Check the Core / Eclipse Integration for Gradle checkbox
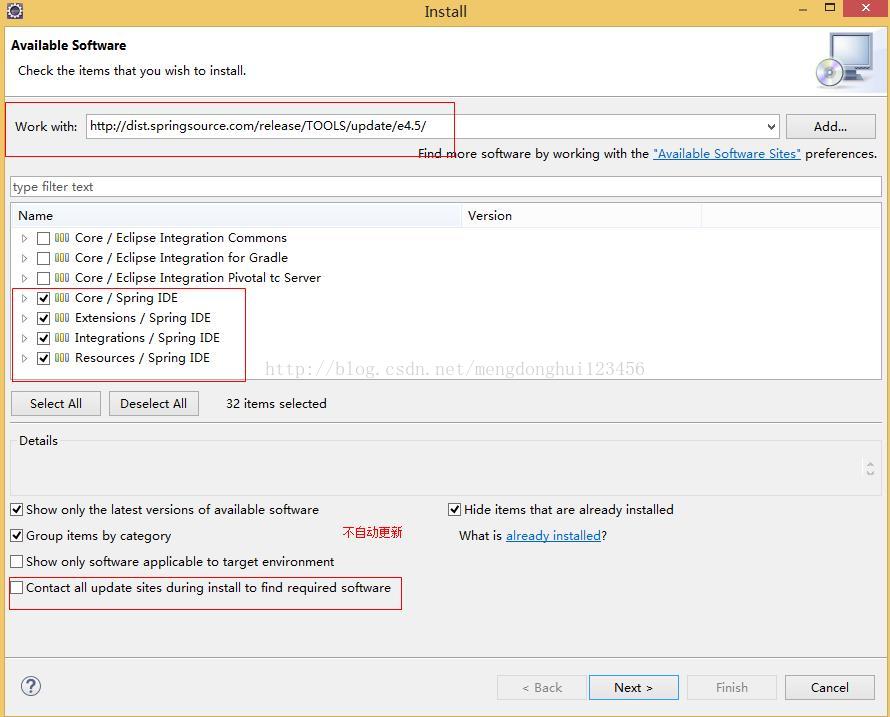The height and width of the screenshot is (717, 890). (43, 258)
